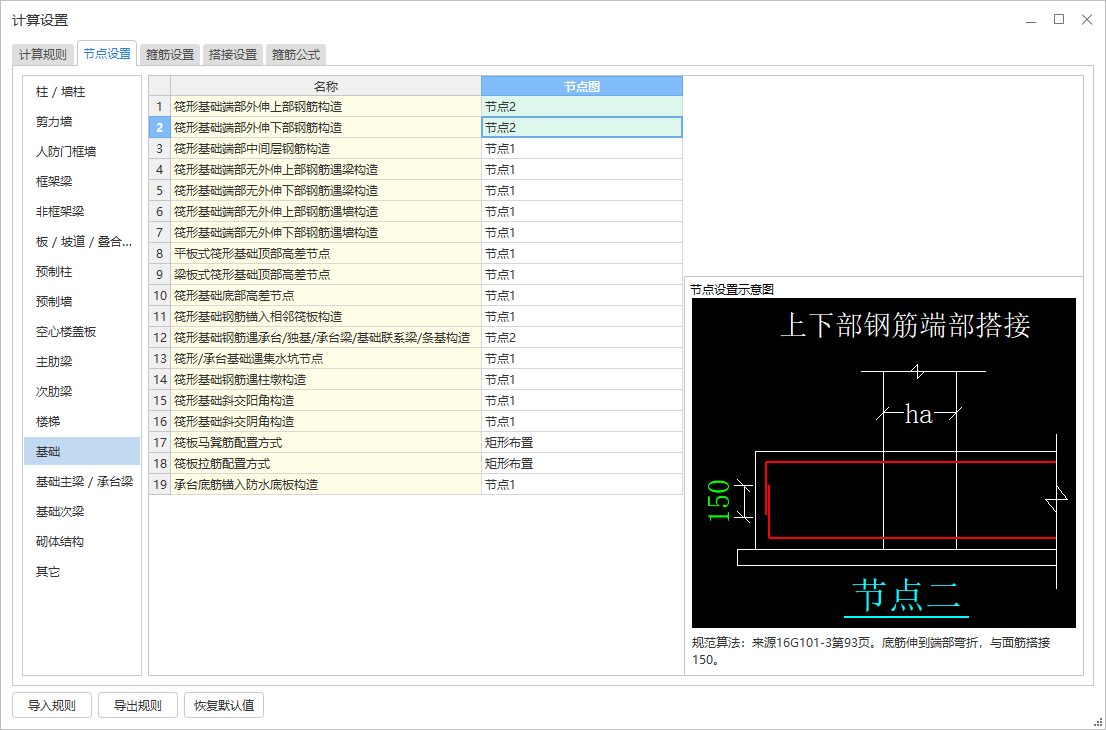Choose 楼梯 in the sidebar
The height and width of the screenshot is (730, 1106).
click(82, 422)
